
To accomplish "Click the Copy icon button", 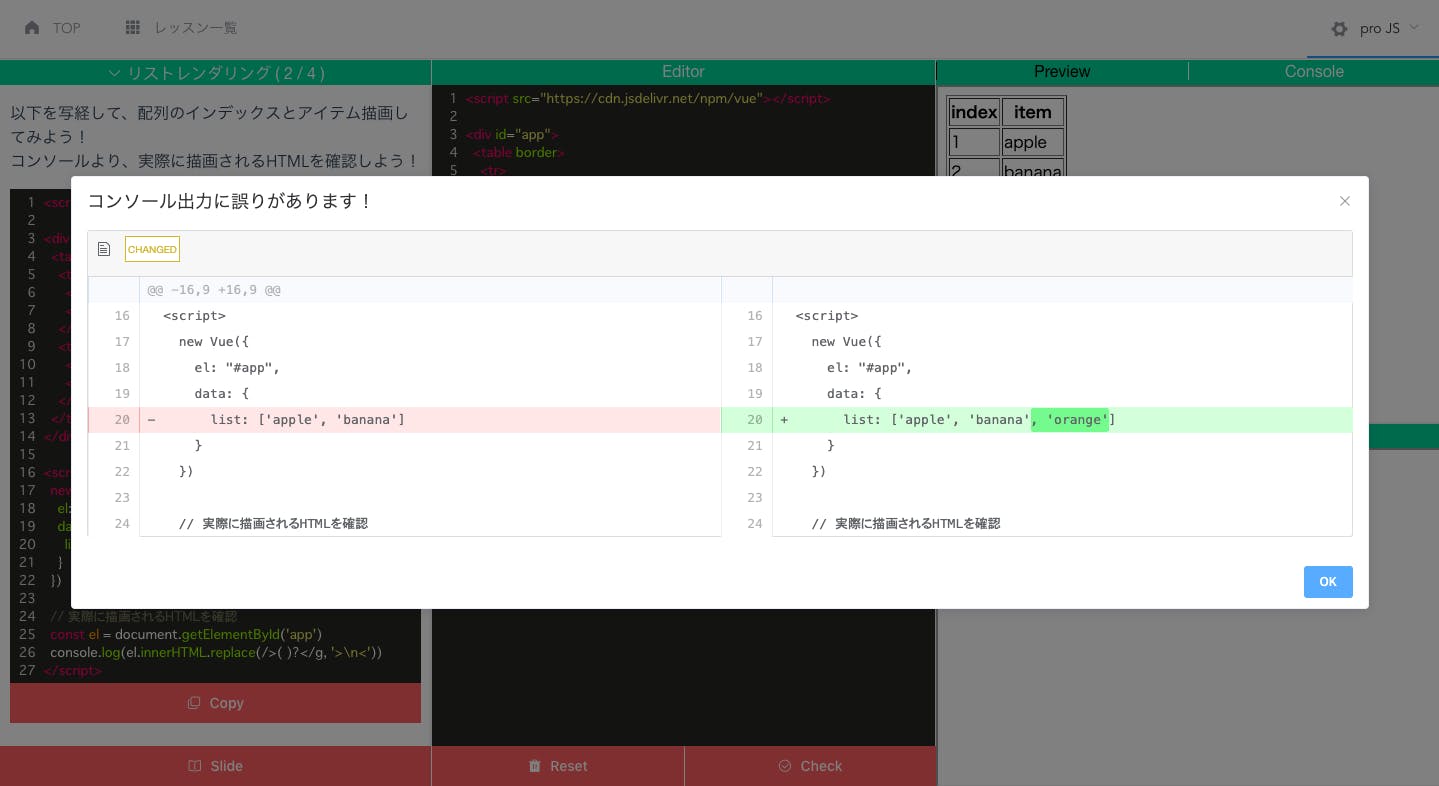I will 194,703.
